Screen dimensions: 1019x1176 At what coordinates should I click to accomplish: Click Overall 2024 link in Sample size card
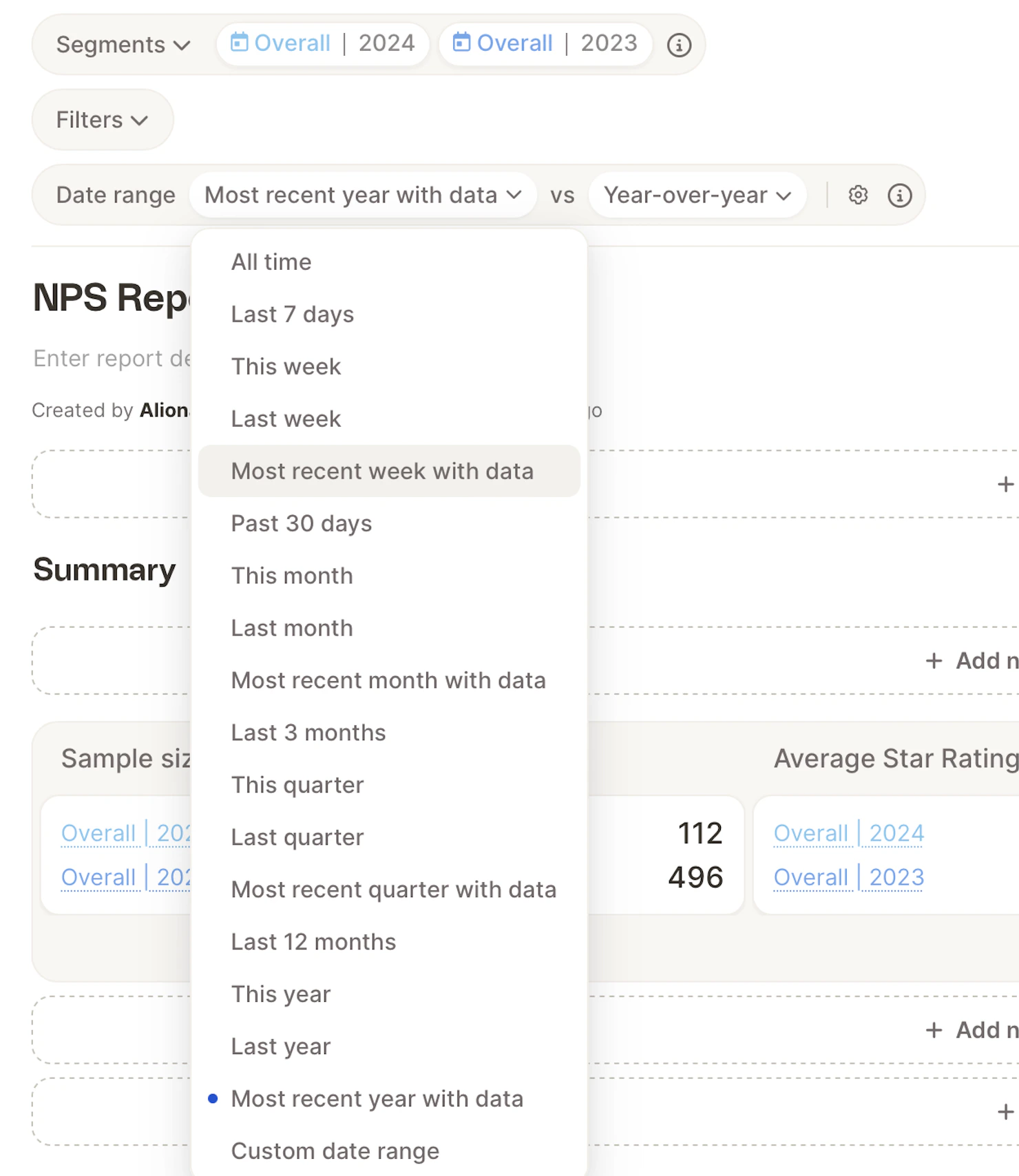(x=125, y=834)
